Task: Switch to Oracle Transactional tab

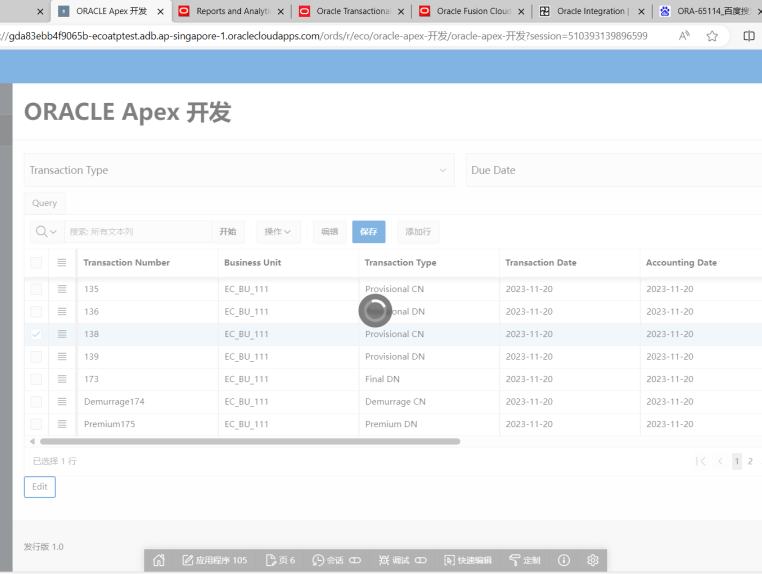Action: (x=352, y=11)
